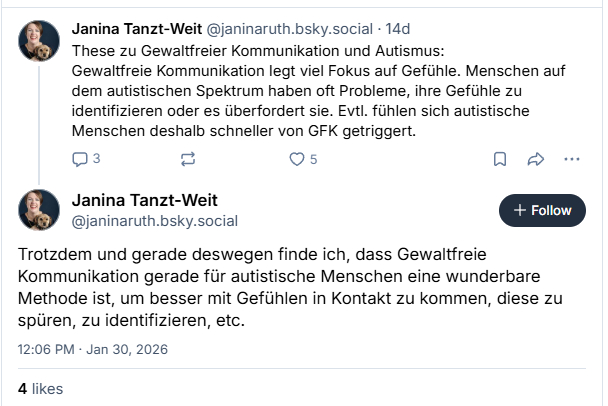Click the main post's larger profile avatar
The width and height of the screenshot is (608, 406).
(x=39, y=210)
